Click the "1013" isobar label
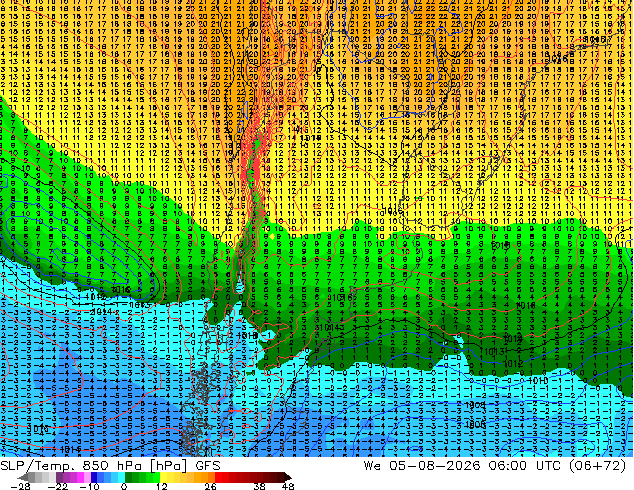Screen dimensions: 634x490 pos(494,351)
